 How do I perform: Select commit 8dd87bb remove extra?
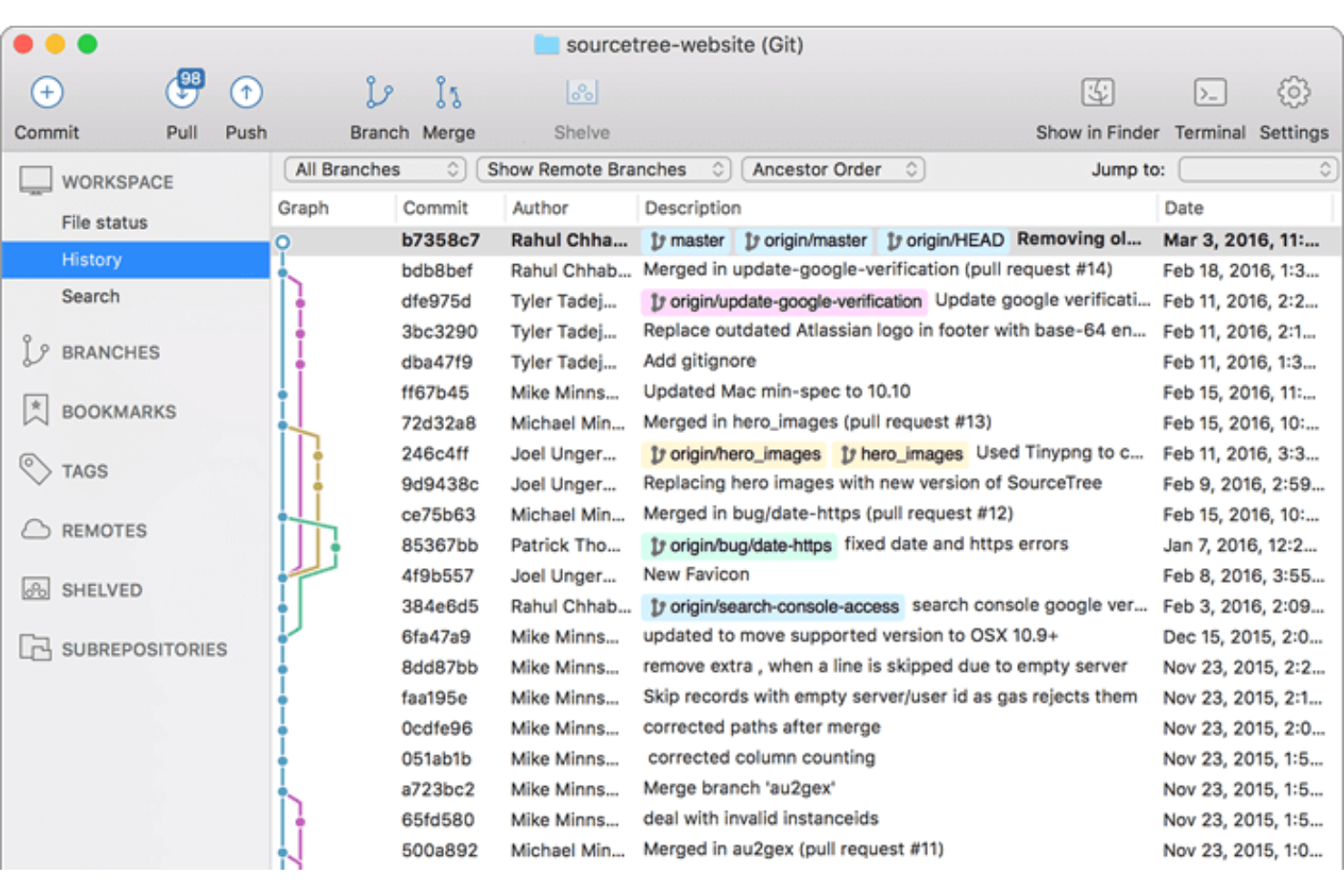(806, 667)
